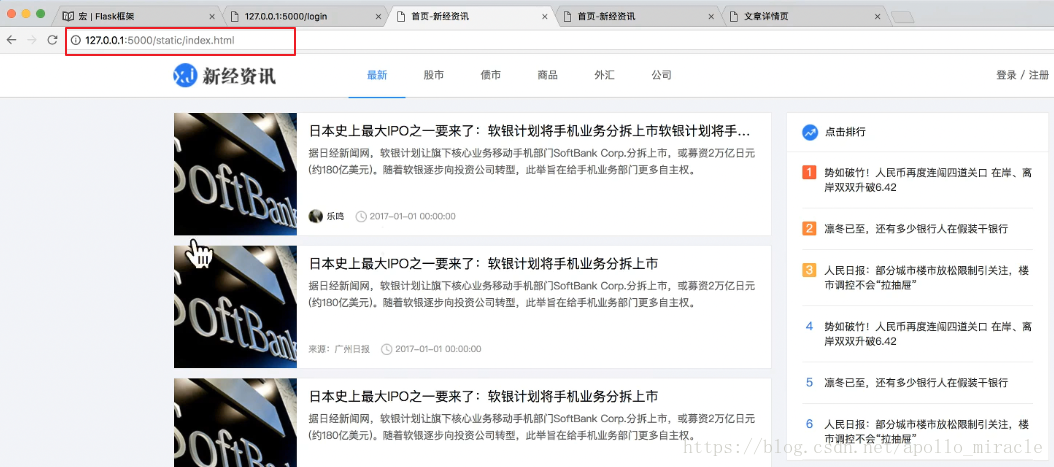The image size is (1054, 467).
Task: Select the 外汇 category
Action: pyautogui.click(x=604, y=75)
